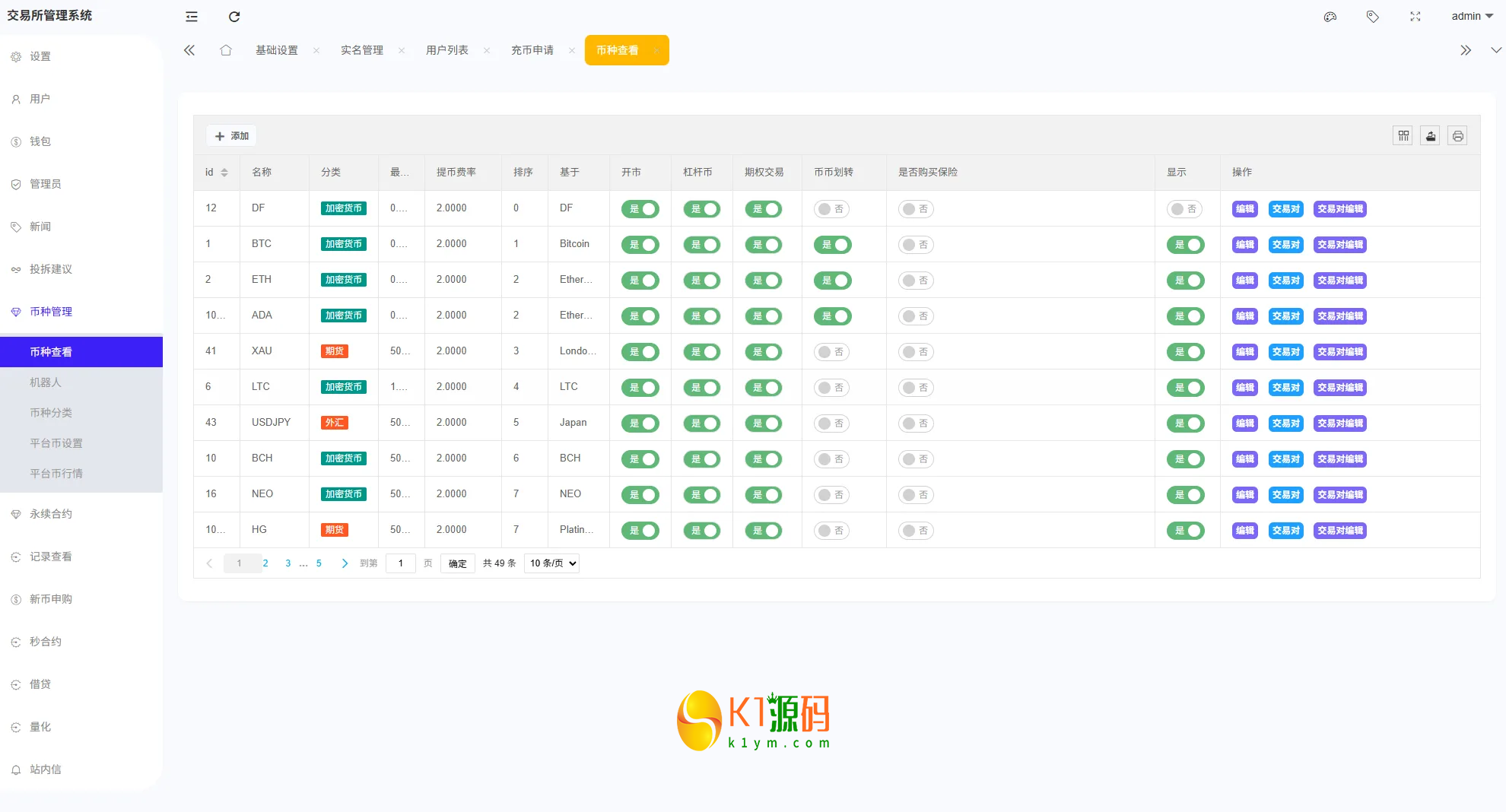Screen dimensions: 1506x812
Task: Expand 借贷 sidebar group
Action: point(81,684)
